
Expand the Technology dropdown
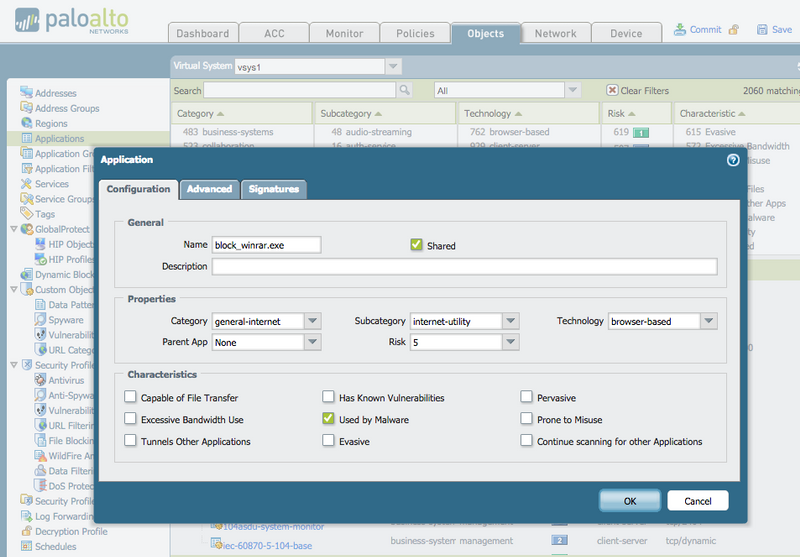click(708, 322)
